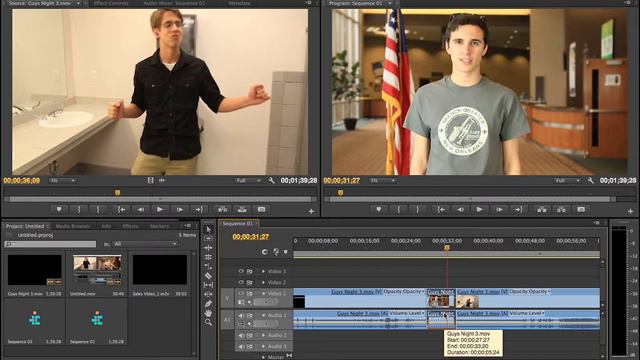Toggle Video 3 track output eye
The image size is (640, 360).
241,271
